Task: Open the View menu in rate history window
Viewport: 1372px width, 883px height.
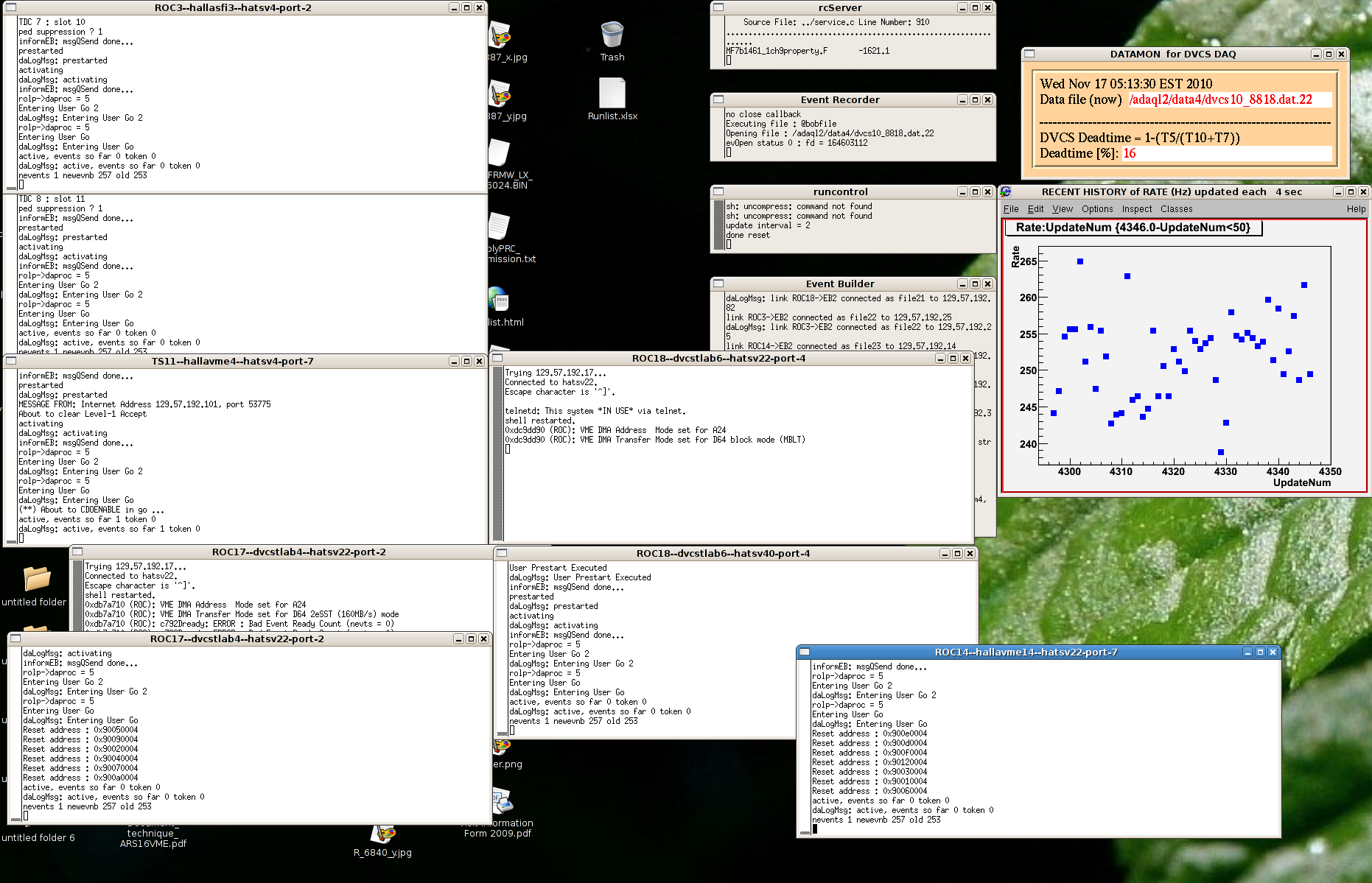Action: (1062, 209)
